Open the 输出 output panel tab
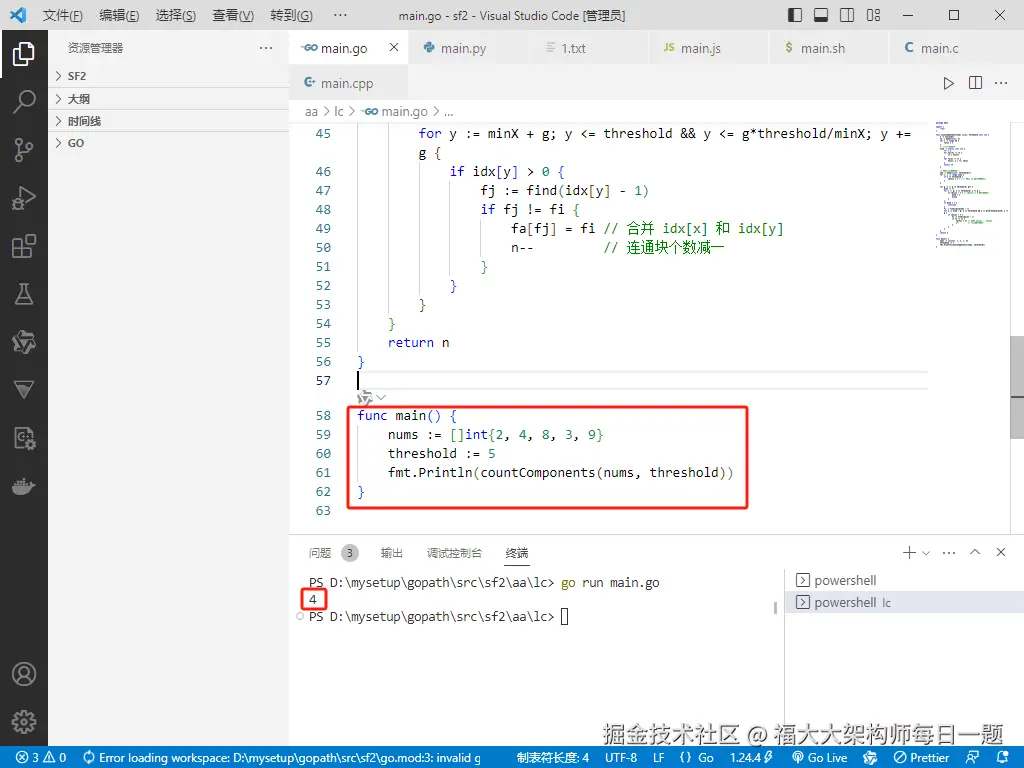 391,553
